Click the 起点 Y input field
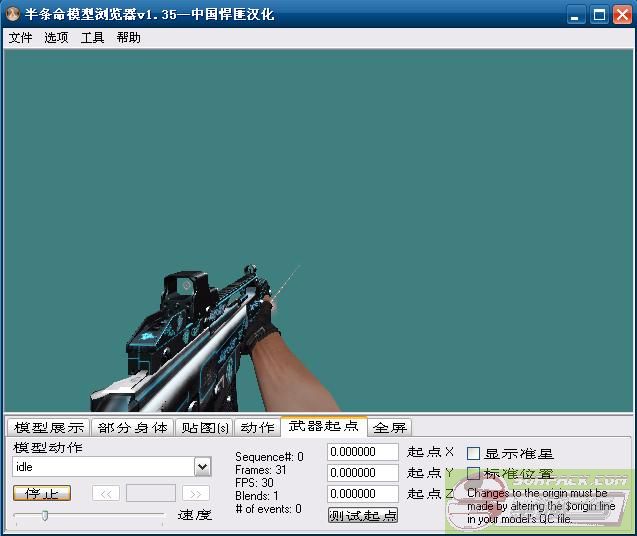Image resolution: width=637 pixels, height=536 pixels. click(362, 473)
